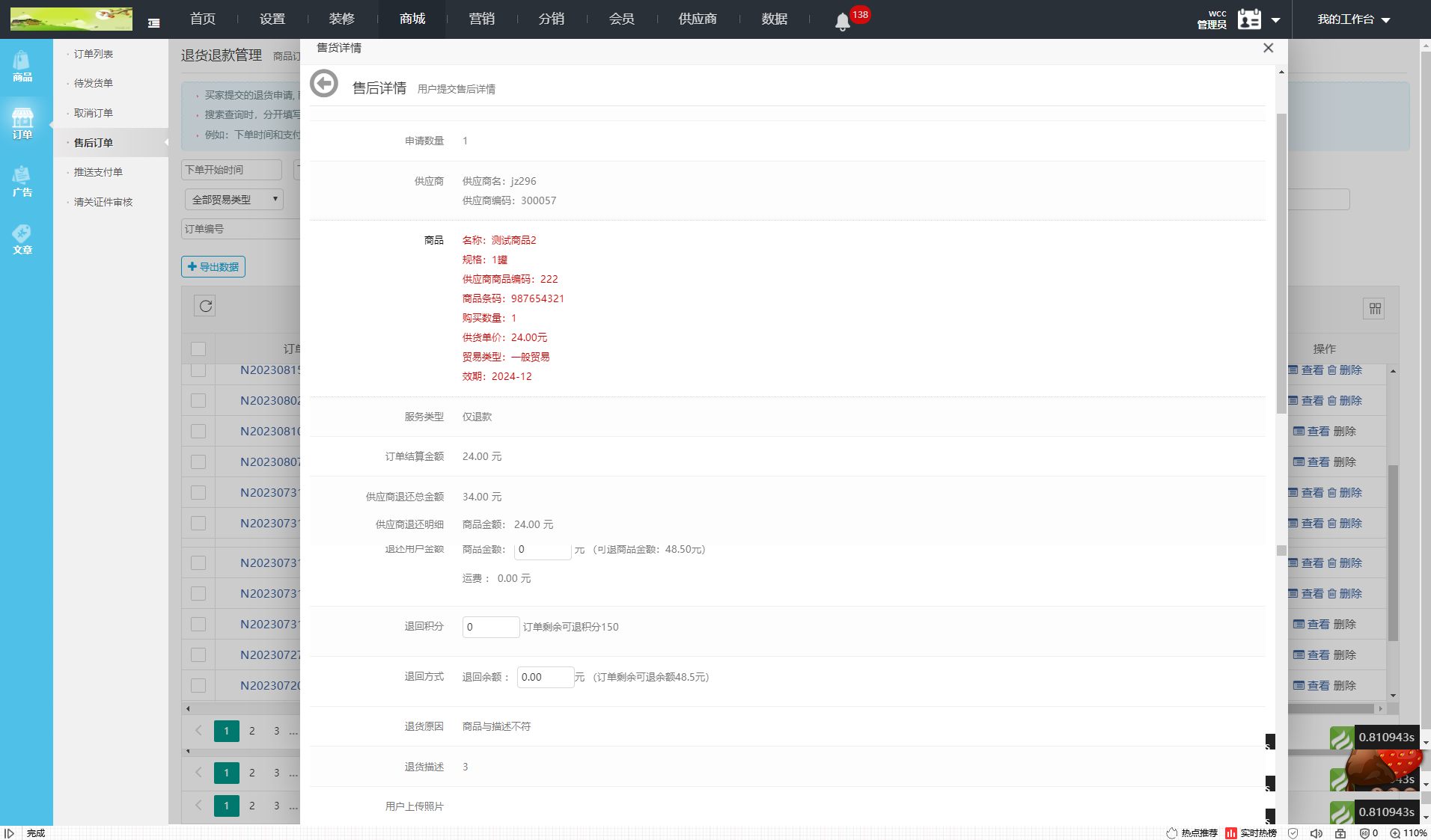Open the 广告 sidebar icon
1431x840 pixels.
[x=22, y=182]
